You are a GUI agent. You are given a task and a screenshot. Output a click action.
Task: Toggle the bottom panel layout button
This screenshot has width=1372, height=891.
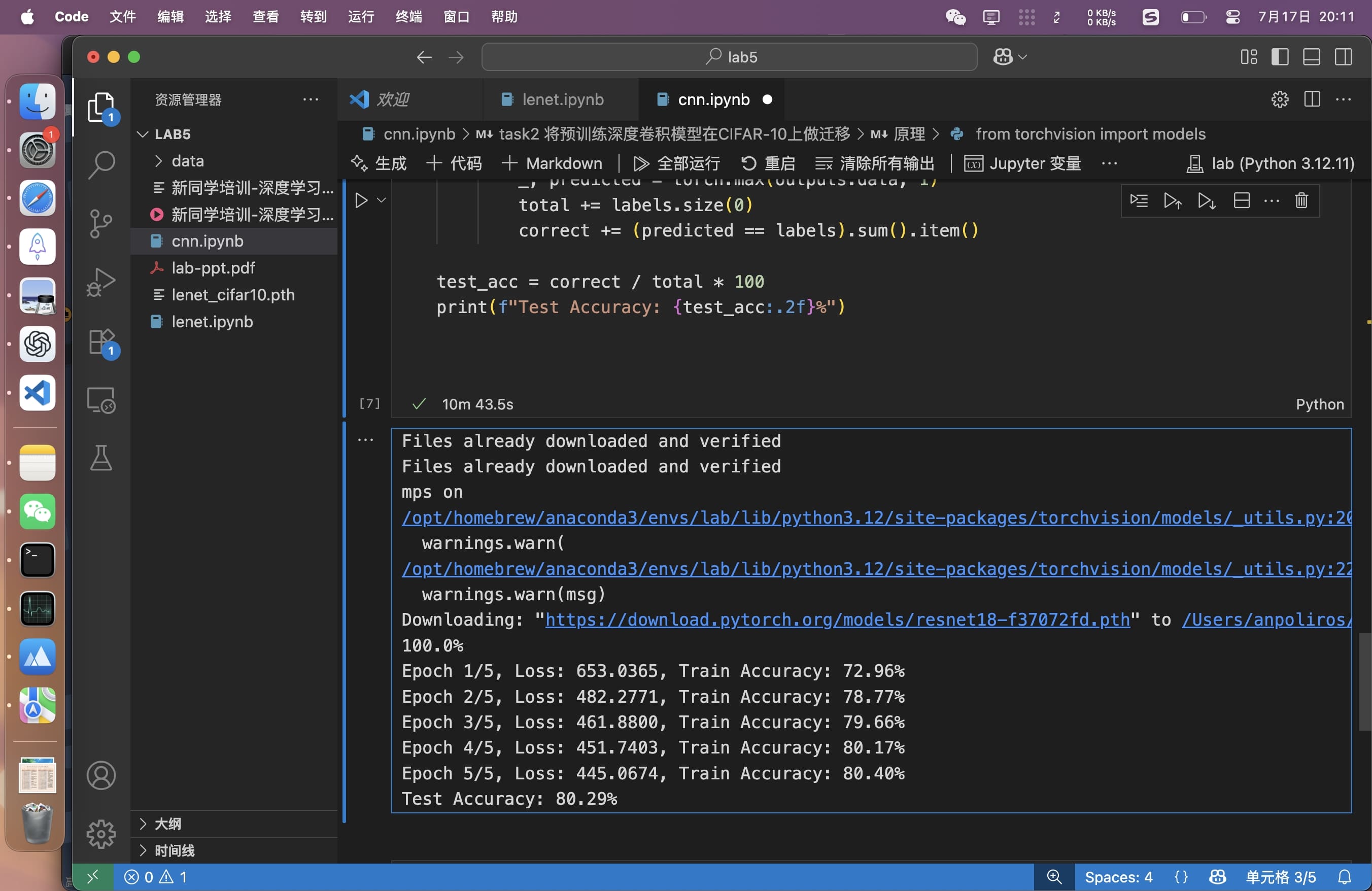(x=1312, y=57)
